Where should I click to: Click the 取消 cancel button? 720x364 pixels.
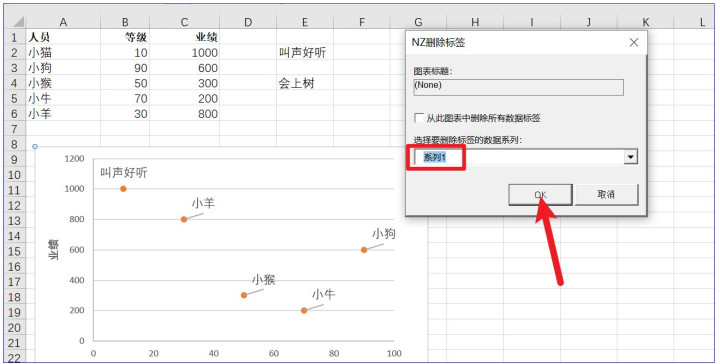pyautogui.click(x=606, y=195)
